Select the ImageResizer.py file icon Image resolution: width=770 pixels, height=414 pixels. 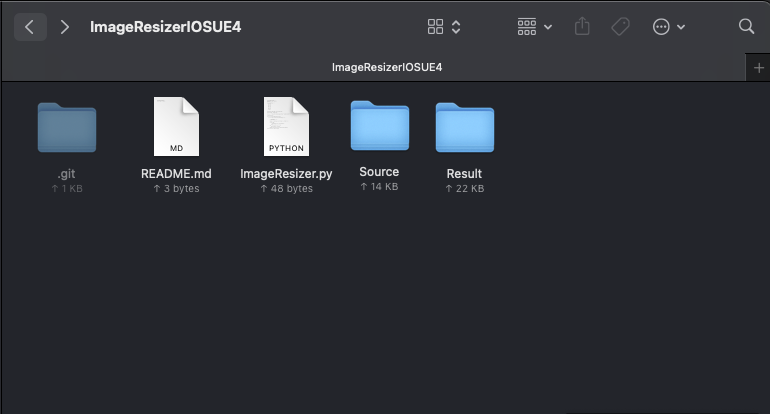click(x=286, y=126)
